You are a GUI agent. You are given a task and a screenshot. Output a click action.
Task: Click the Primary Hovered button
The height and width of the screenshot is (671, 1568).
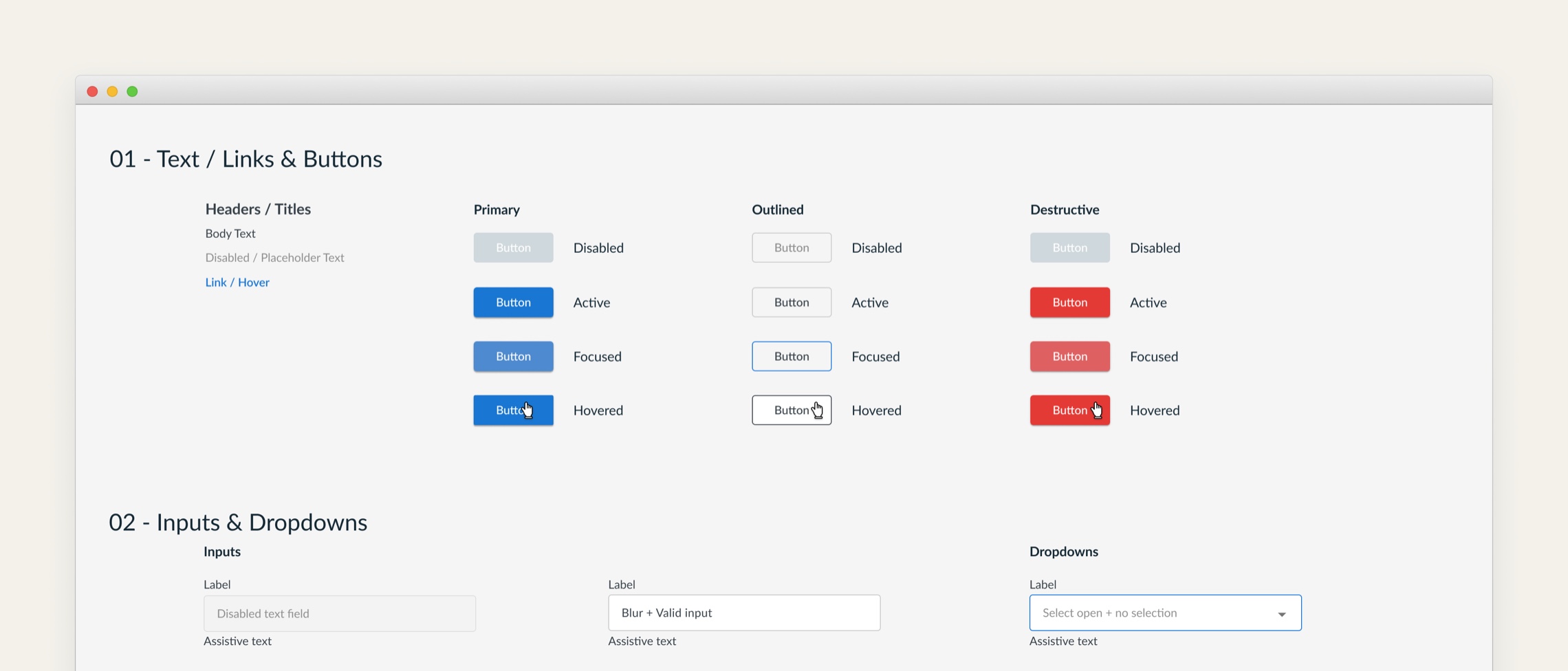pyautogui.click(x=513, y=410)
